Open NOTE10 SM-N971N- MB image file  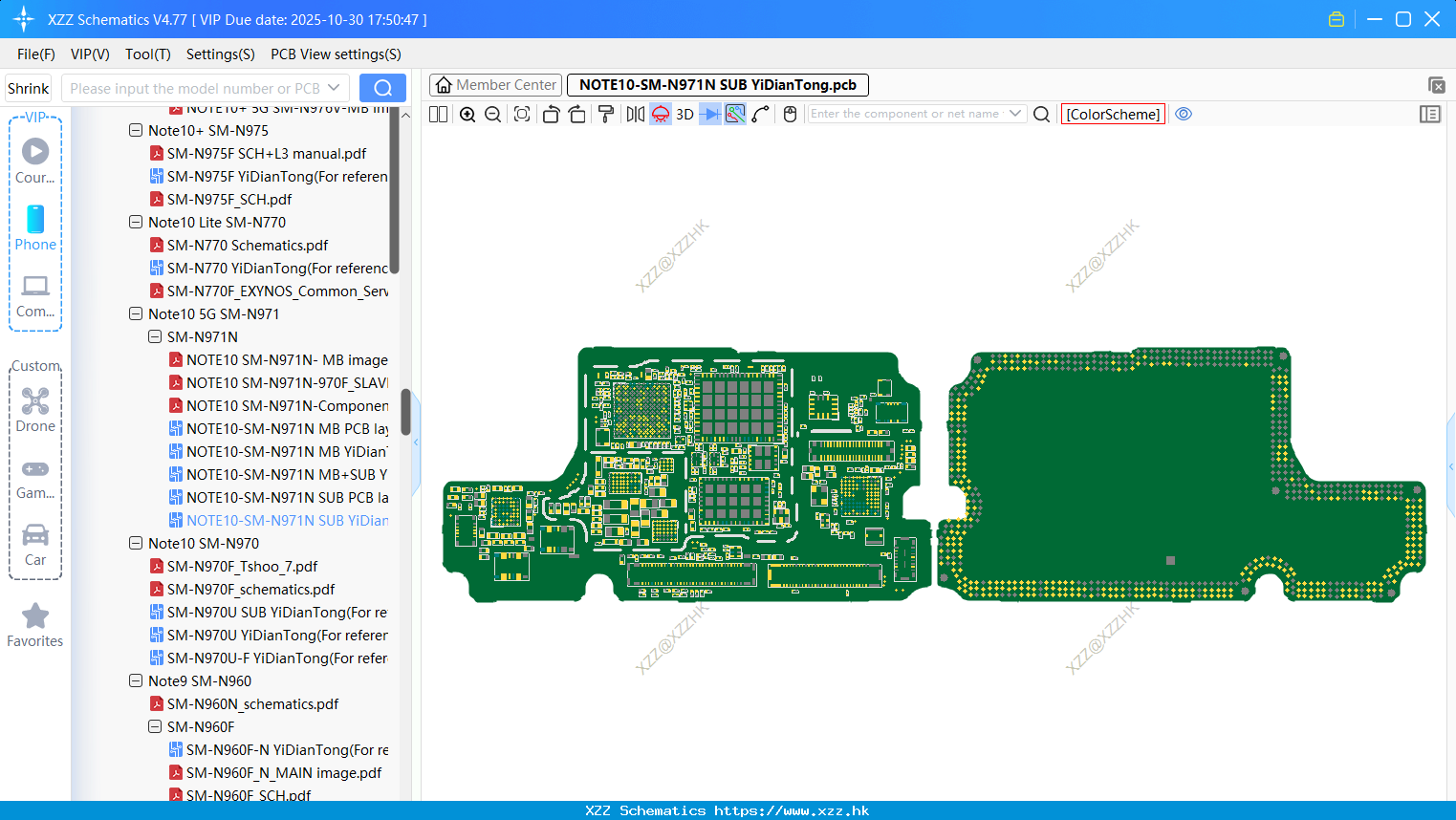click(x=279, y=359)
